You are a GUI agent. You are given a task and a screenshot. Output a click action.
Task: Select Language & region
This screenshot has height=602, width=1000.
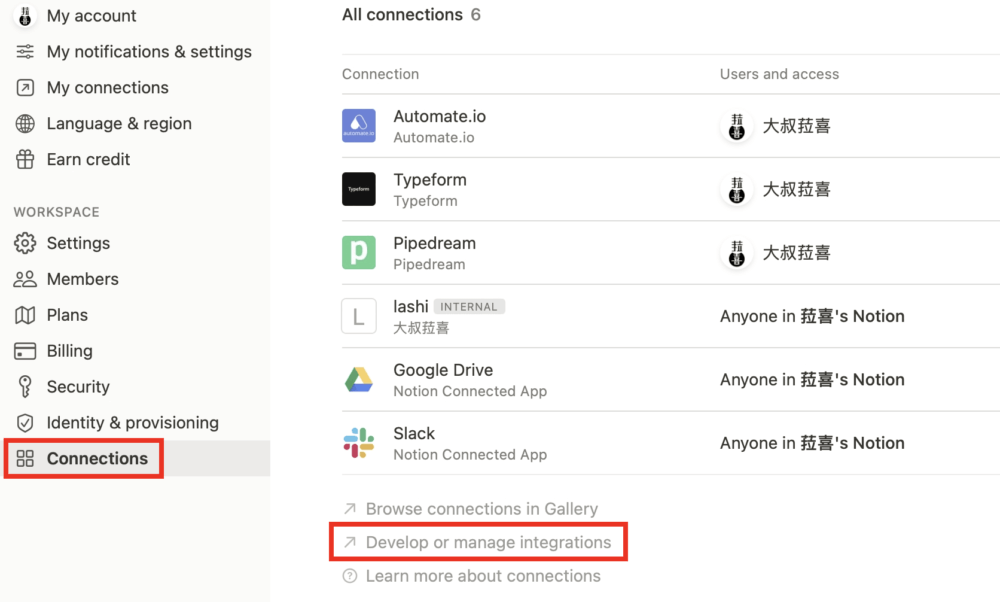click(119, 124)
